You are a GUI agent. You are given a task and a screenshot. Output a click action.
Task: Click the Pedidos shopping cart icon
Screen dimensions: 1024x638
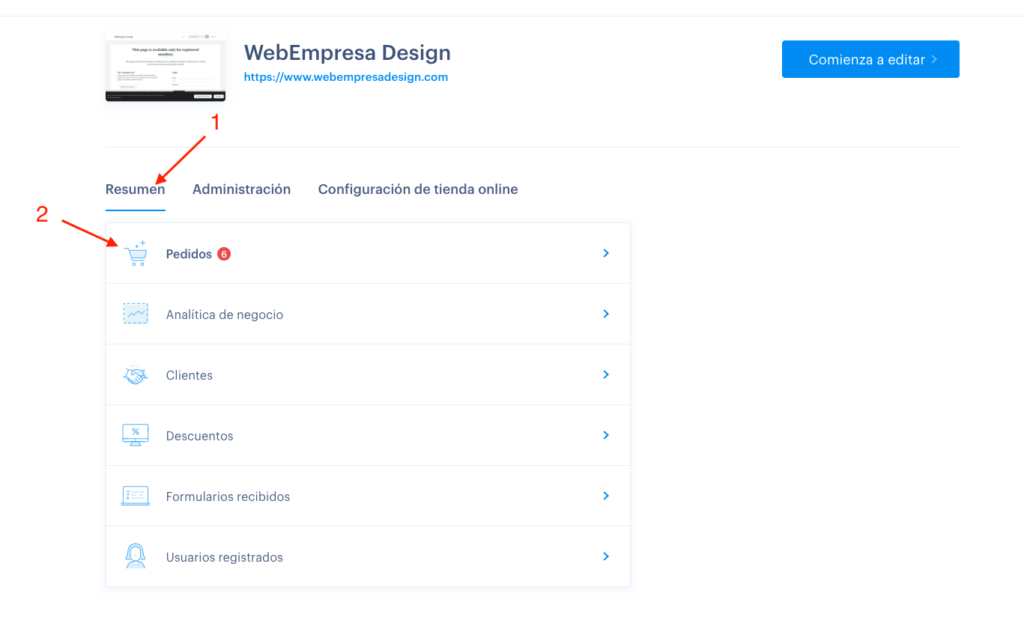pos(136,253)
